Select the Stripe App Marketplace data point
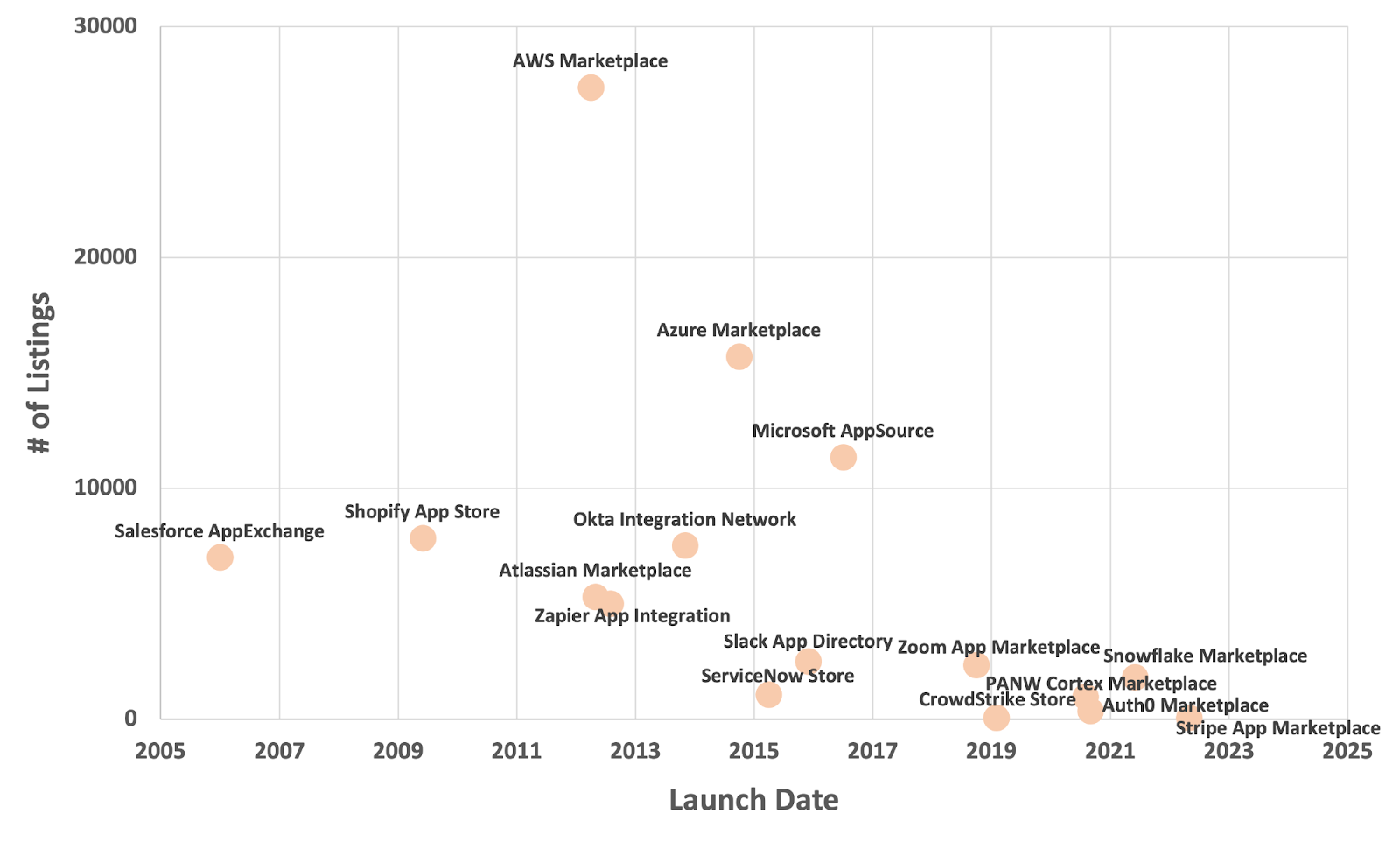Screen dimensions: 1400x842 click(x=1189, y=719)
